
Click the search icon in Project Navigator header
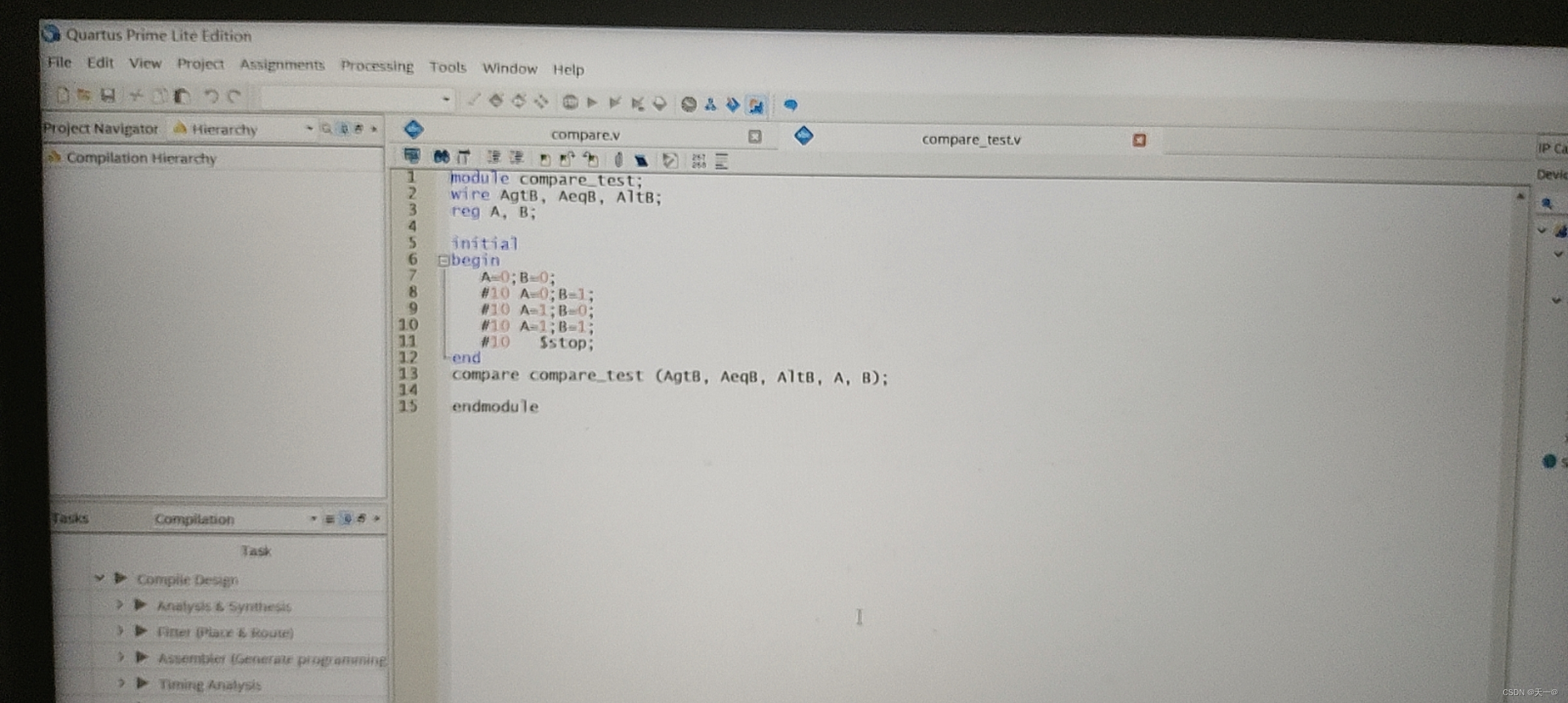(x=326, y=129)
